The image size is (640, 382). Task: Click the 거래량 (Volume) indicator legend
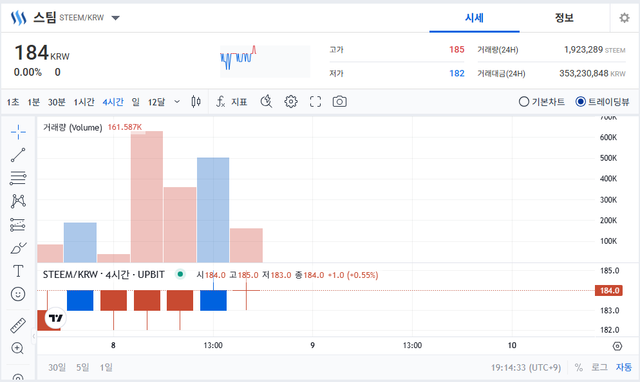pyautogui.click(x=73, y=127)
